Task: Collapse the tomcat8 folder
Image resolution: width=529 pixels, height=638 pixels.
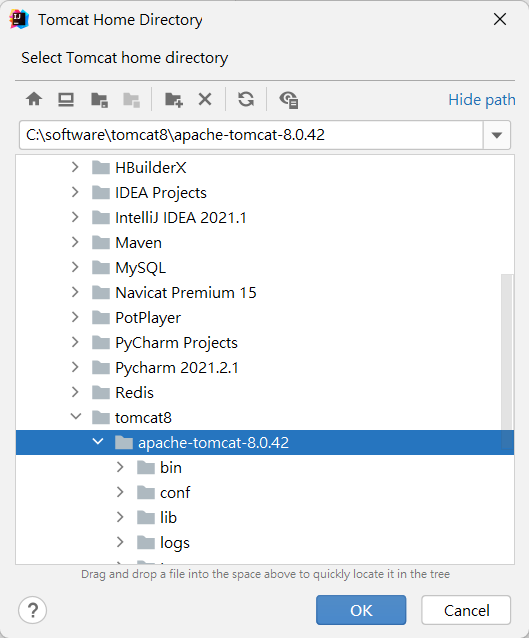Action: point(76,417)
